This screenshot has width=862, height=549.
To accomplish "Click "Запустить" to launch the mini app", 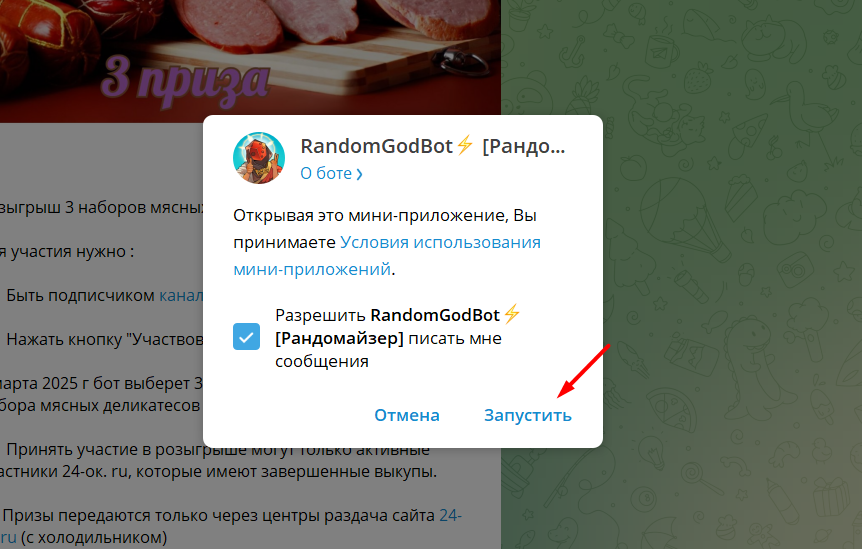I will tap(528, 415).
